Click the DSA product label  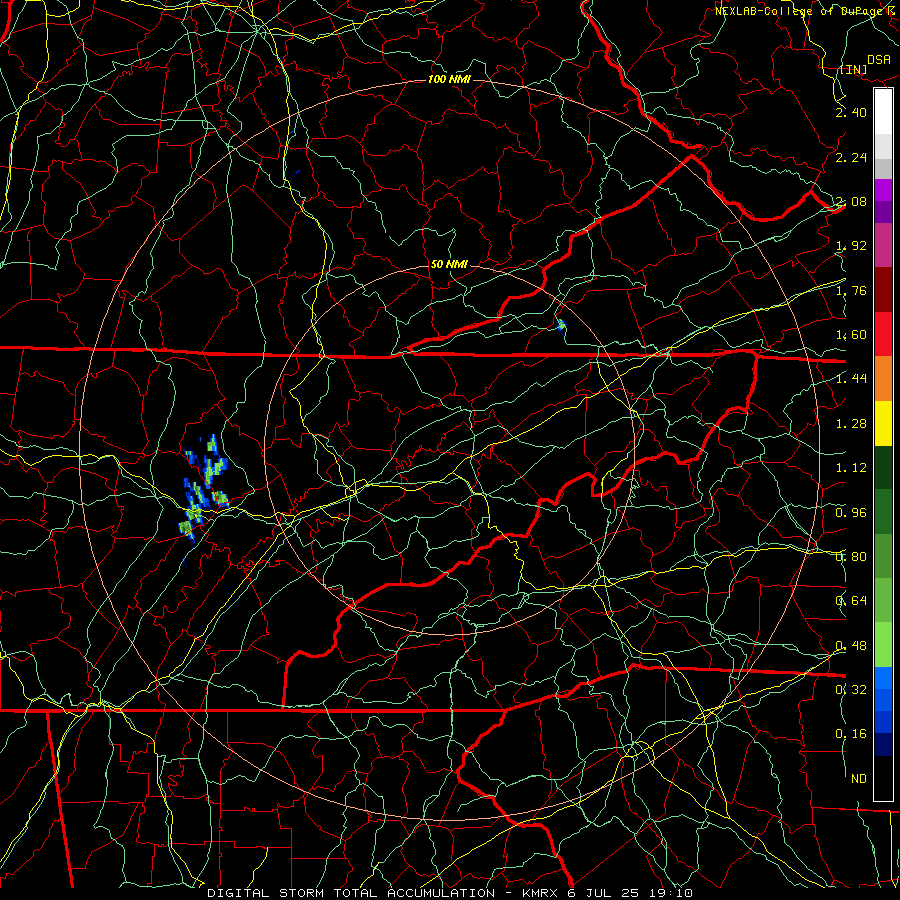(x=878, y=60)
